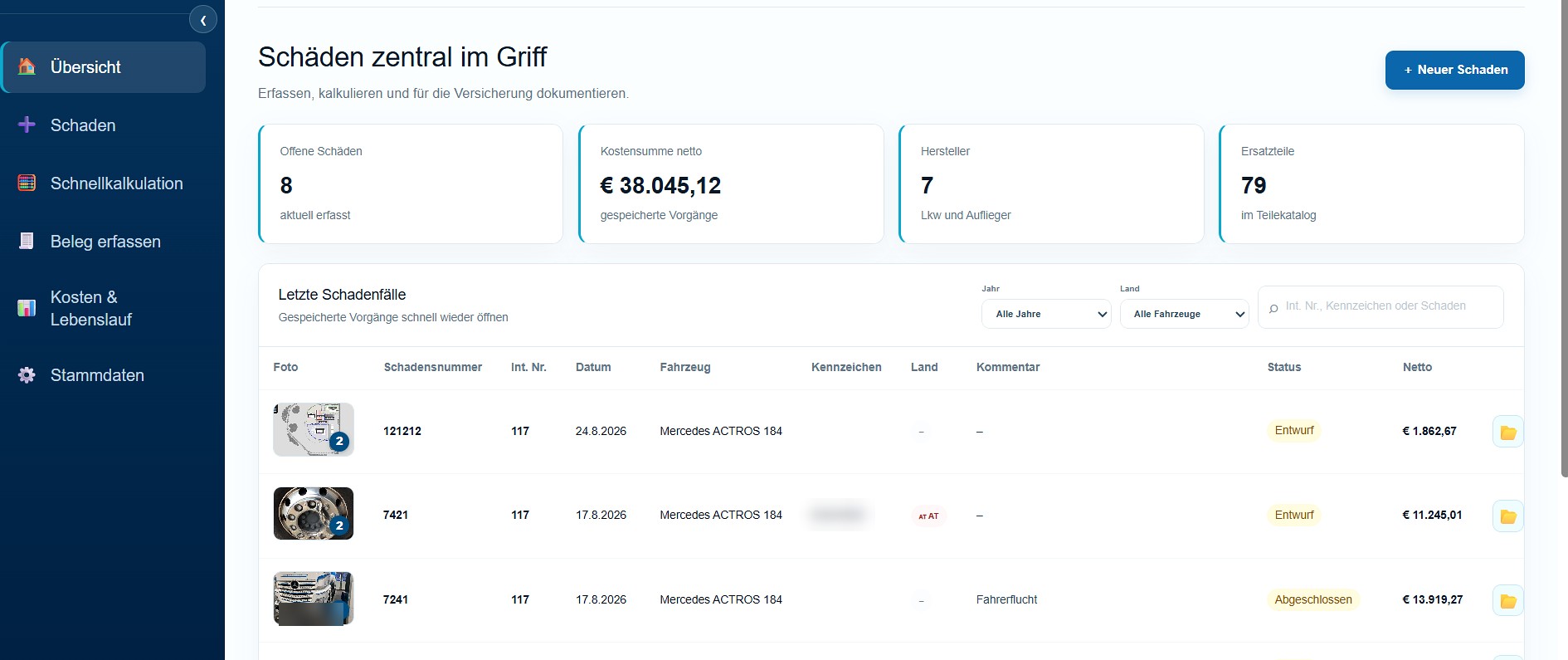
Task: Select the Offene Schäden card
Action: tap(411, 183)
